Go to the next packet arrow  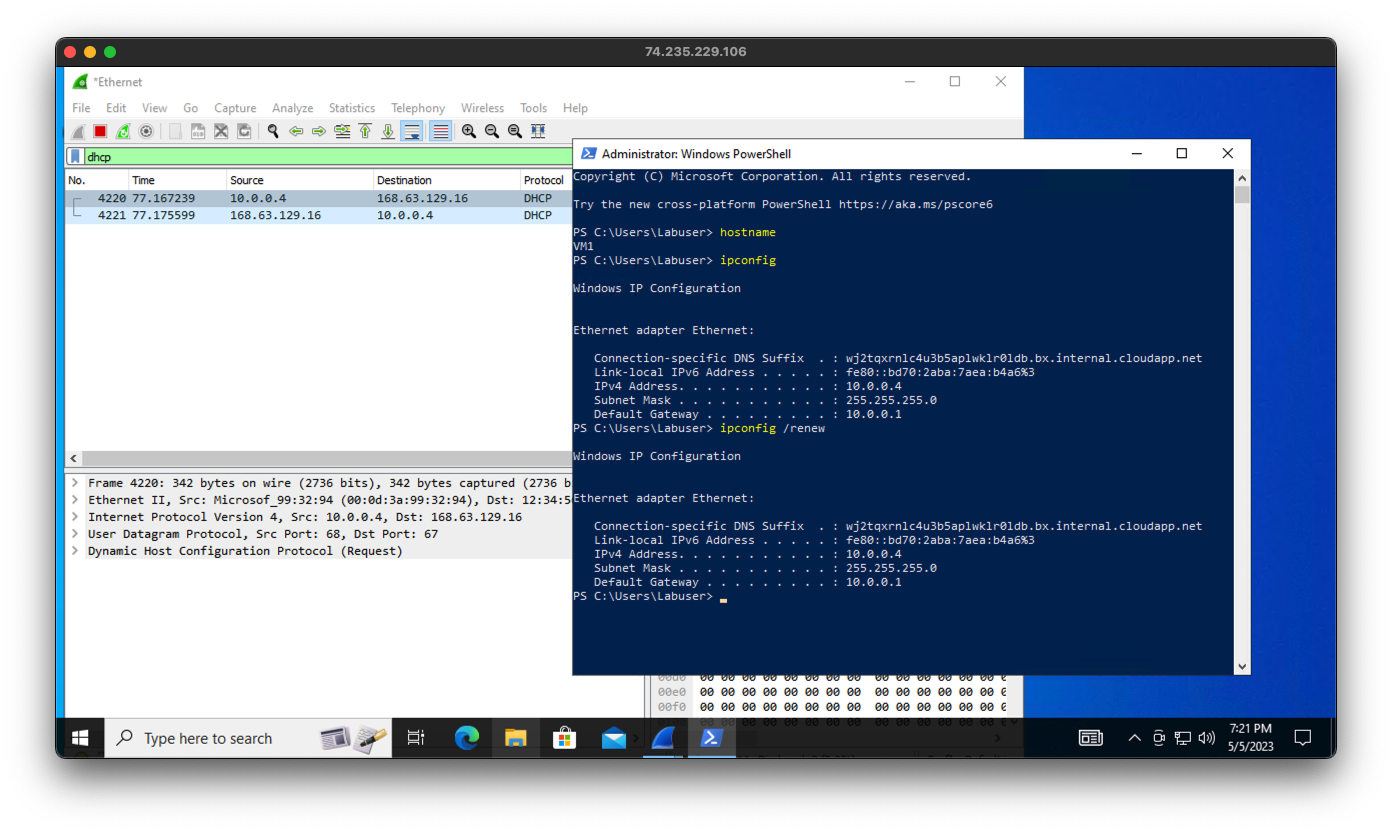click(x=318, y=131)
